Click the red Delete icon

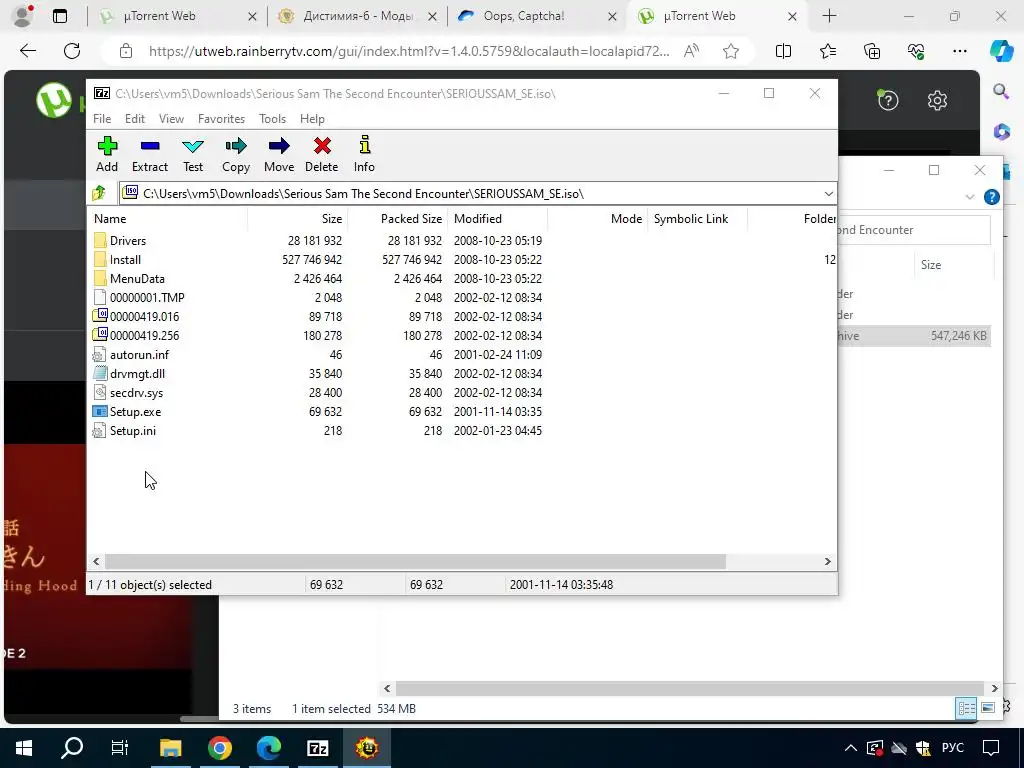click(321, 155)
